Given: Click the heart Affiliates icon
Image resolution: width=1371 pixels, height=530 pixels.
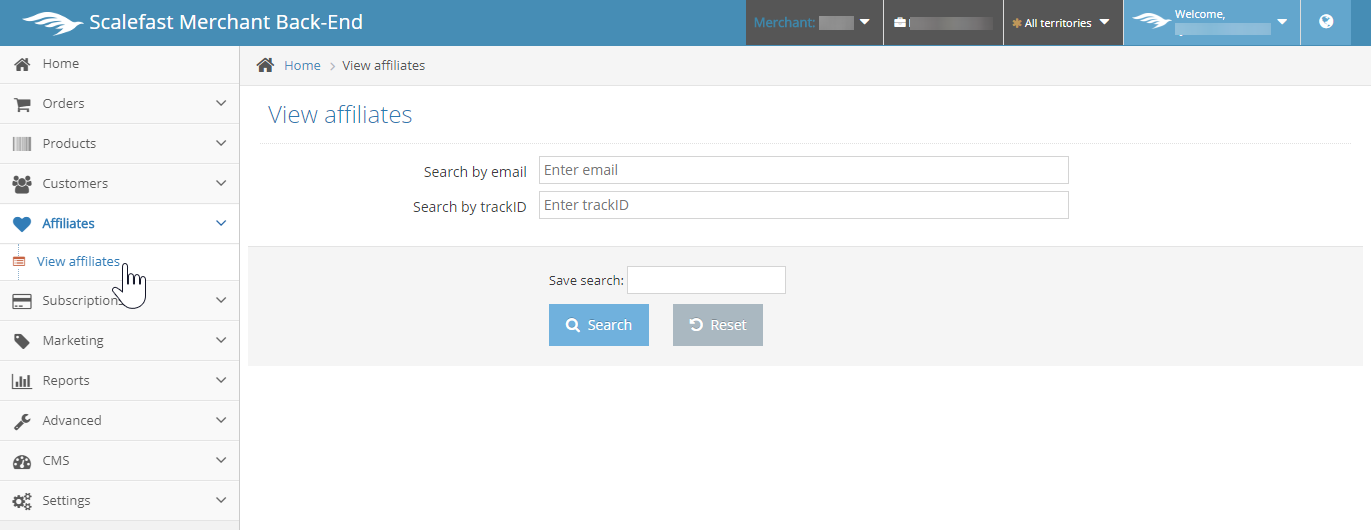Looking at the screenshot, I should 21,224.
